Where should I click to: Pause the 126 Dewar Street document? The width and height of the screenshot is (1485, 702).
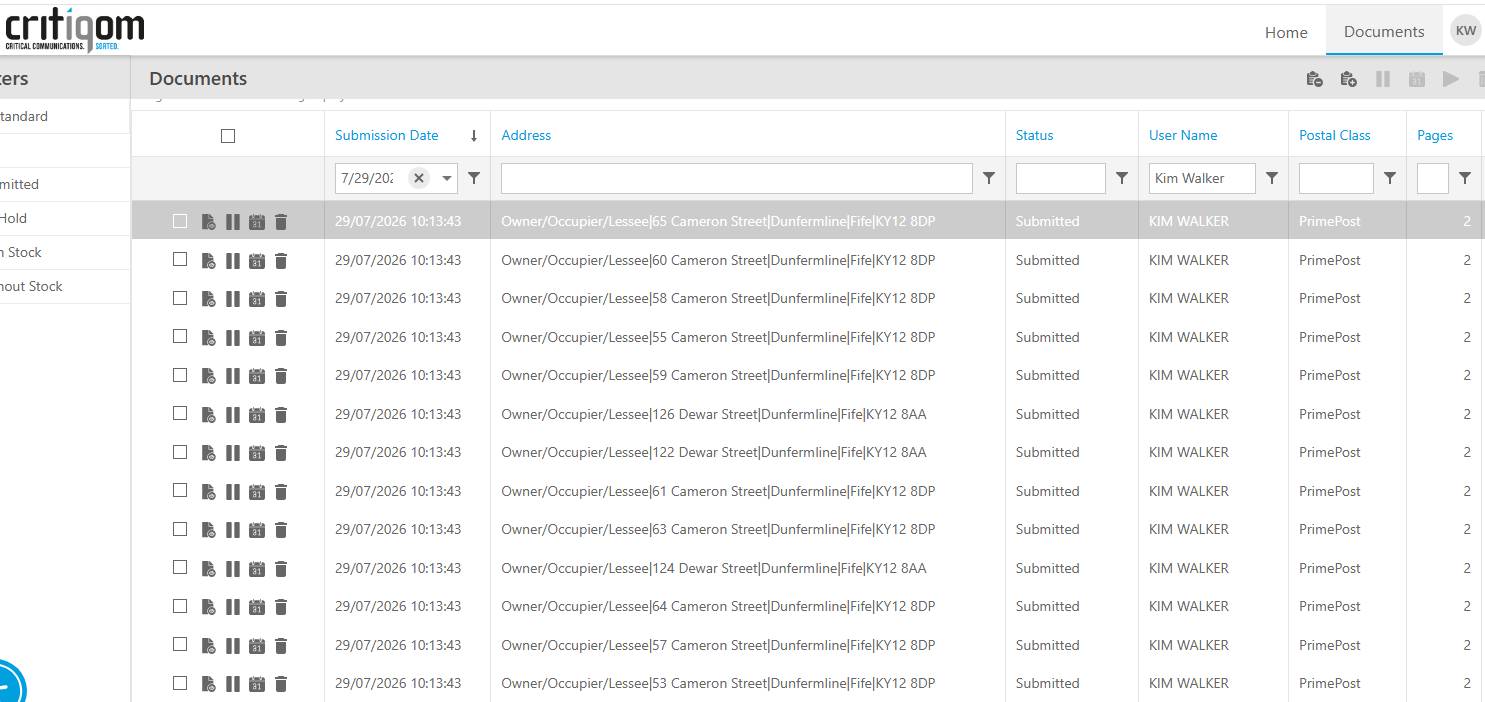pos(233,415)
